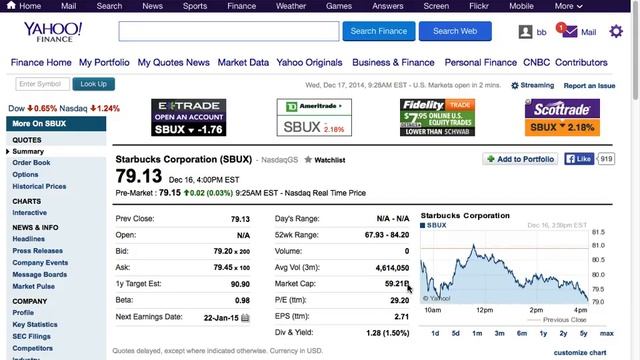Open Message Boards in sidebar
640x360 pixels.
(x=40, y=275)
